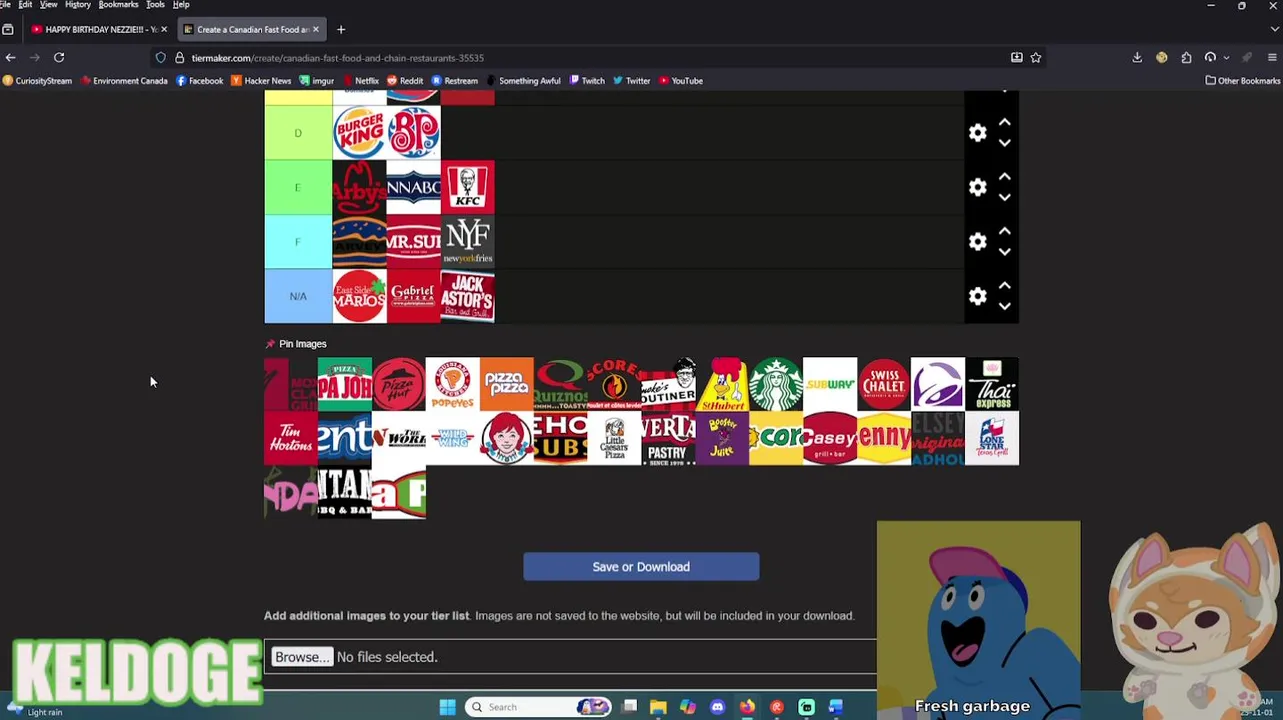Open Discord from the taskbar
The height and width of the screenshot is (720, 1283).
coord(717,707)
